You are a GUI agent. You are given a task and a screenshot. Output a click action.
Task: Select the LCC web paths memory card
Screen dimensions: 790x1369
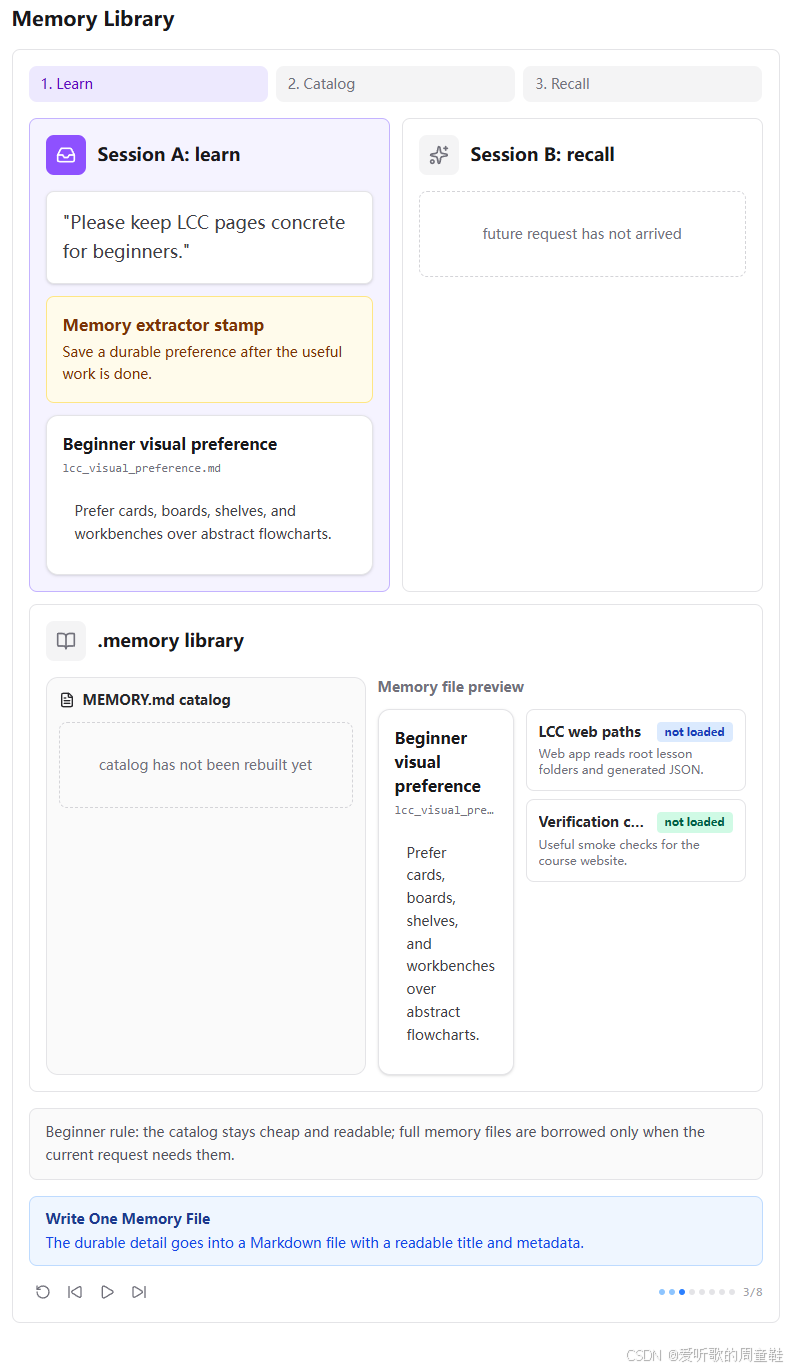(636, 750)
